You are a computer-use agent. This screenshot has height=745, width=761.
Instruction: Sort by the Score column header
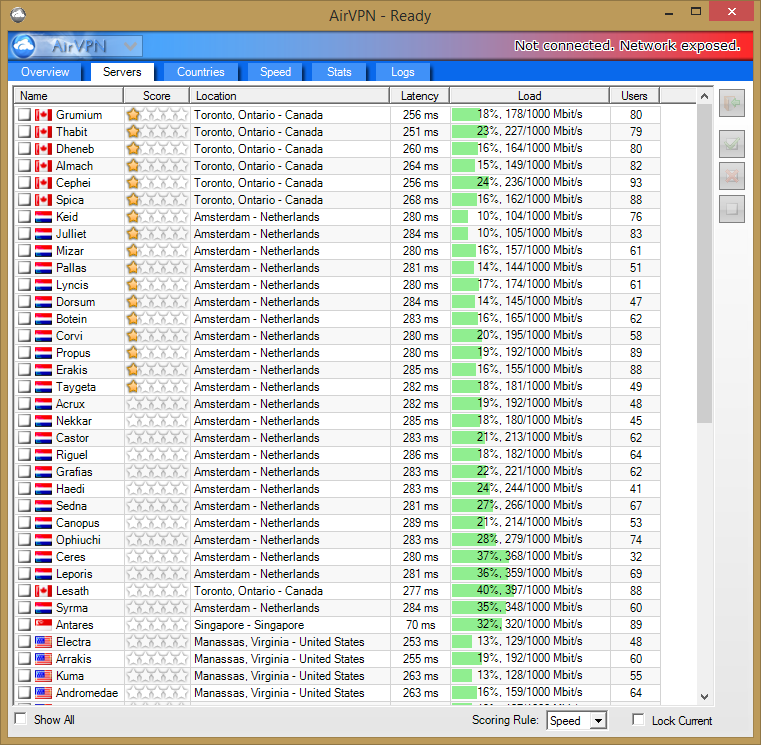(x=156, y=96)
